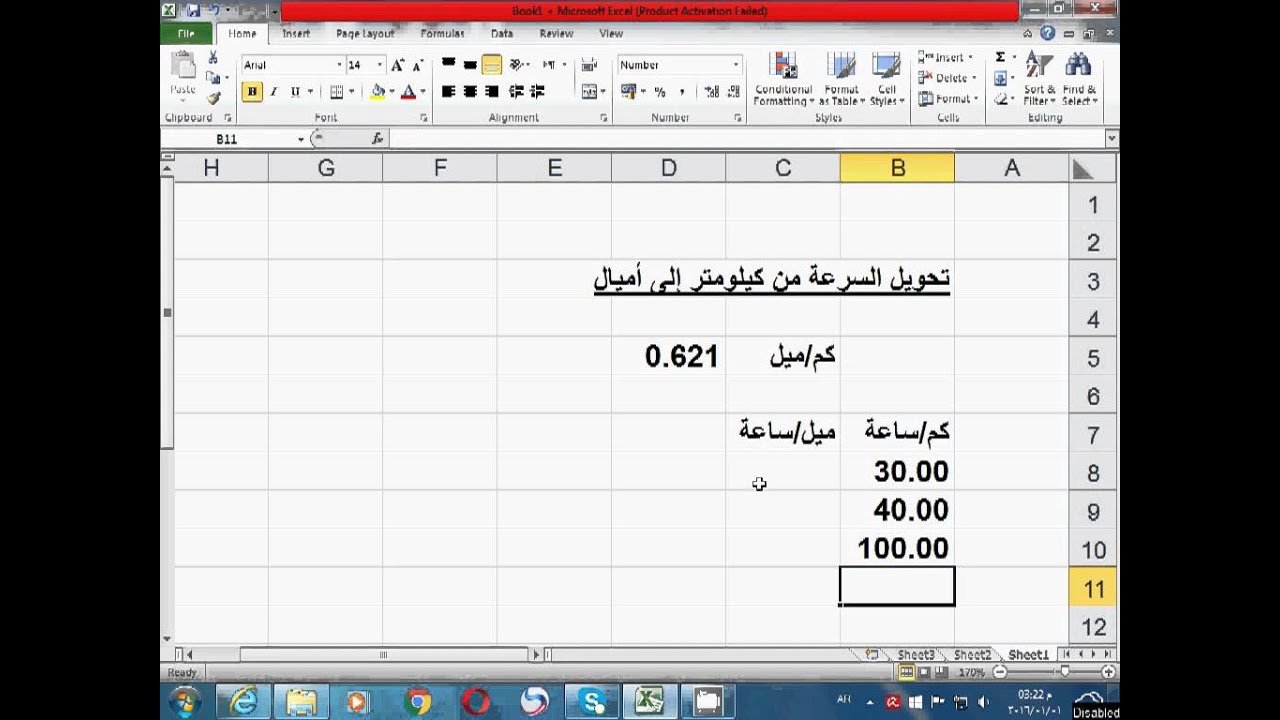Switch to the Insert ribbon tab
The height and width of the screenshot is (720, 1280).
pos(296,33)
